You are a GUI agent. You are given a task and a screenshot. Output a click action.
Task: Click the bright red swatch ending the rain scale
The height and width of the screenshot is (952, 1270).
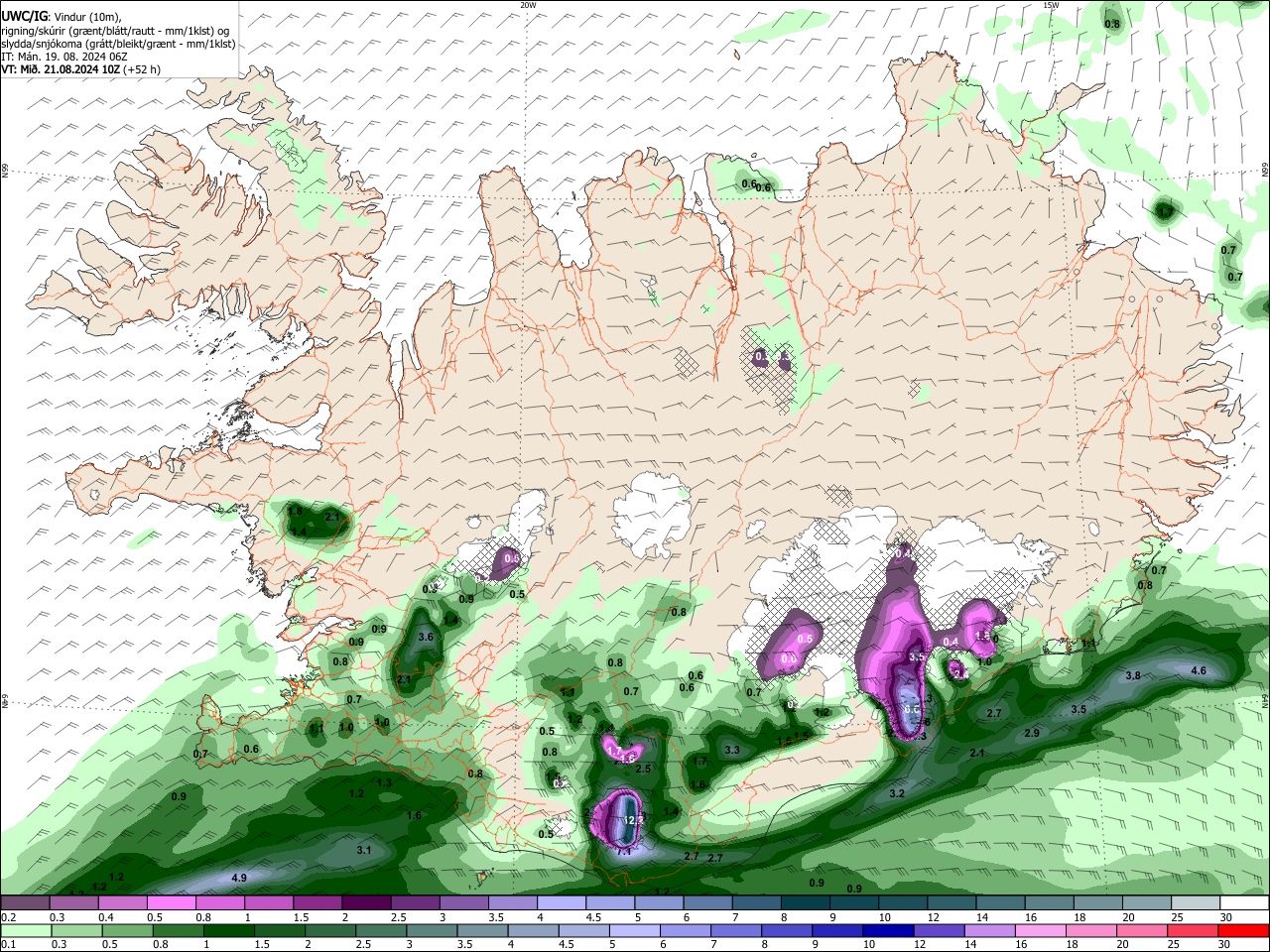coord(1244,931)
